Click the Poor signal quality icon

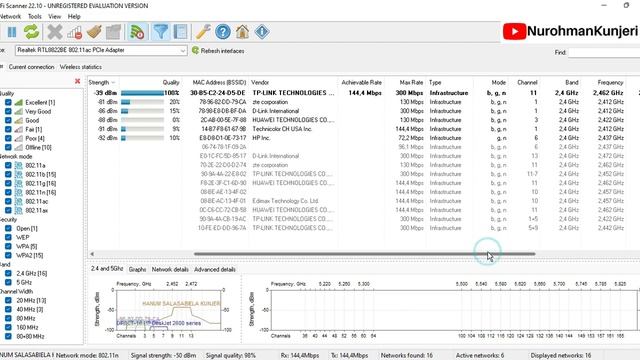tap(19, 138)
